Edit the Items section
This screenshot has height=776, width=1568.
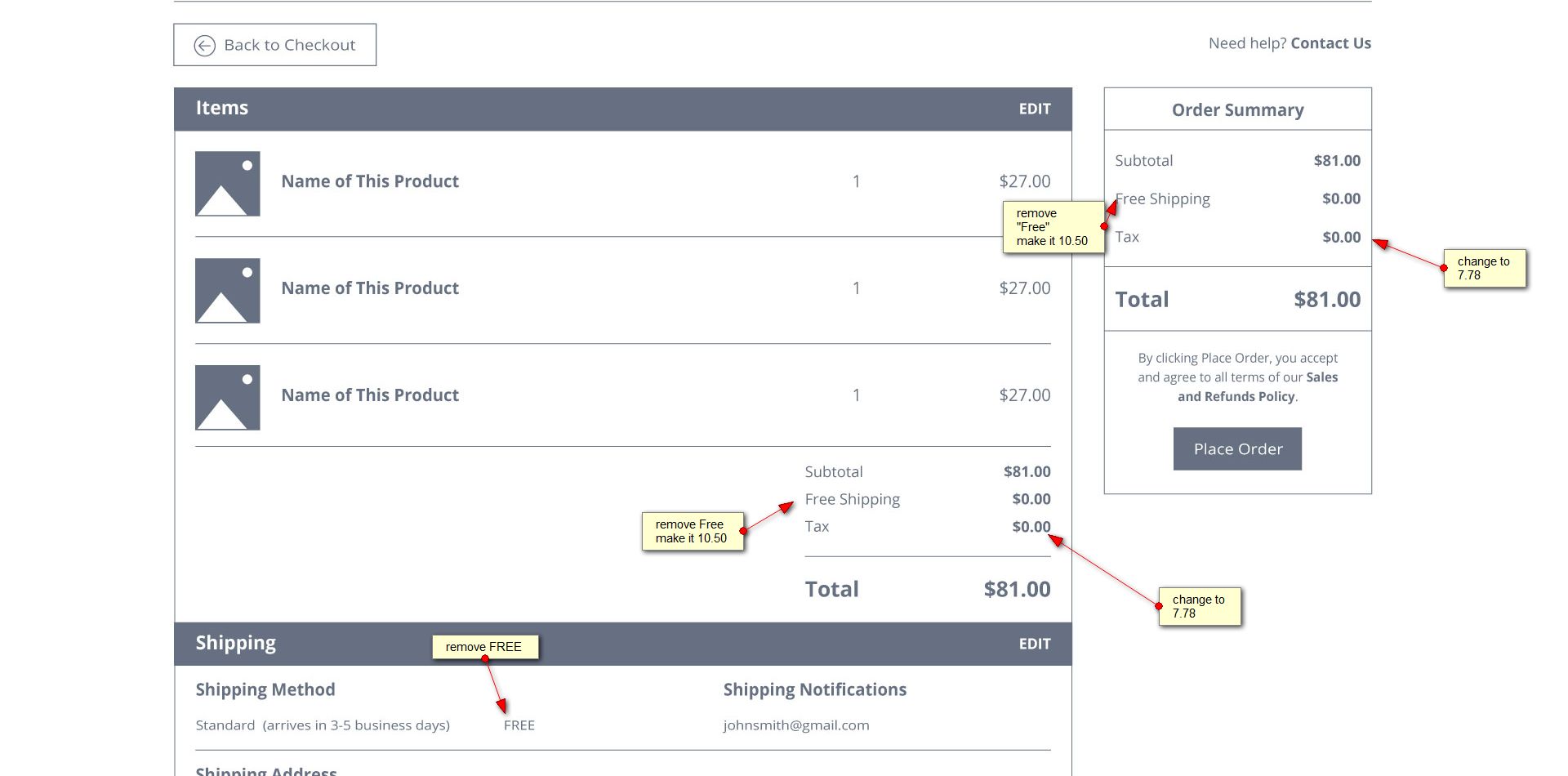(1034, 109)
